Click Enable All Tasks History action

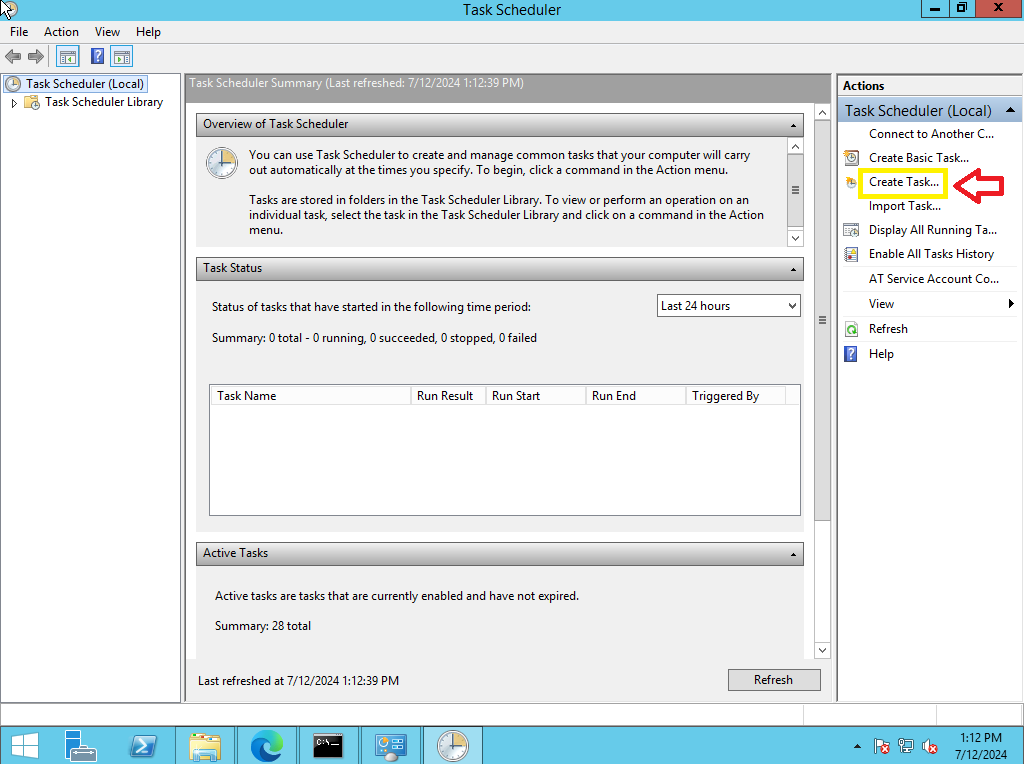pyautogui.click(x=931, y=254)
